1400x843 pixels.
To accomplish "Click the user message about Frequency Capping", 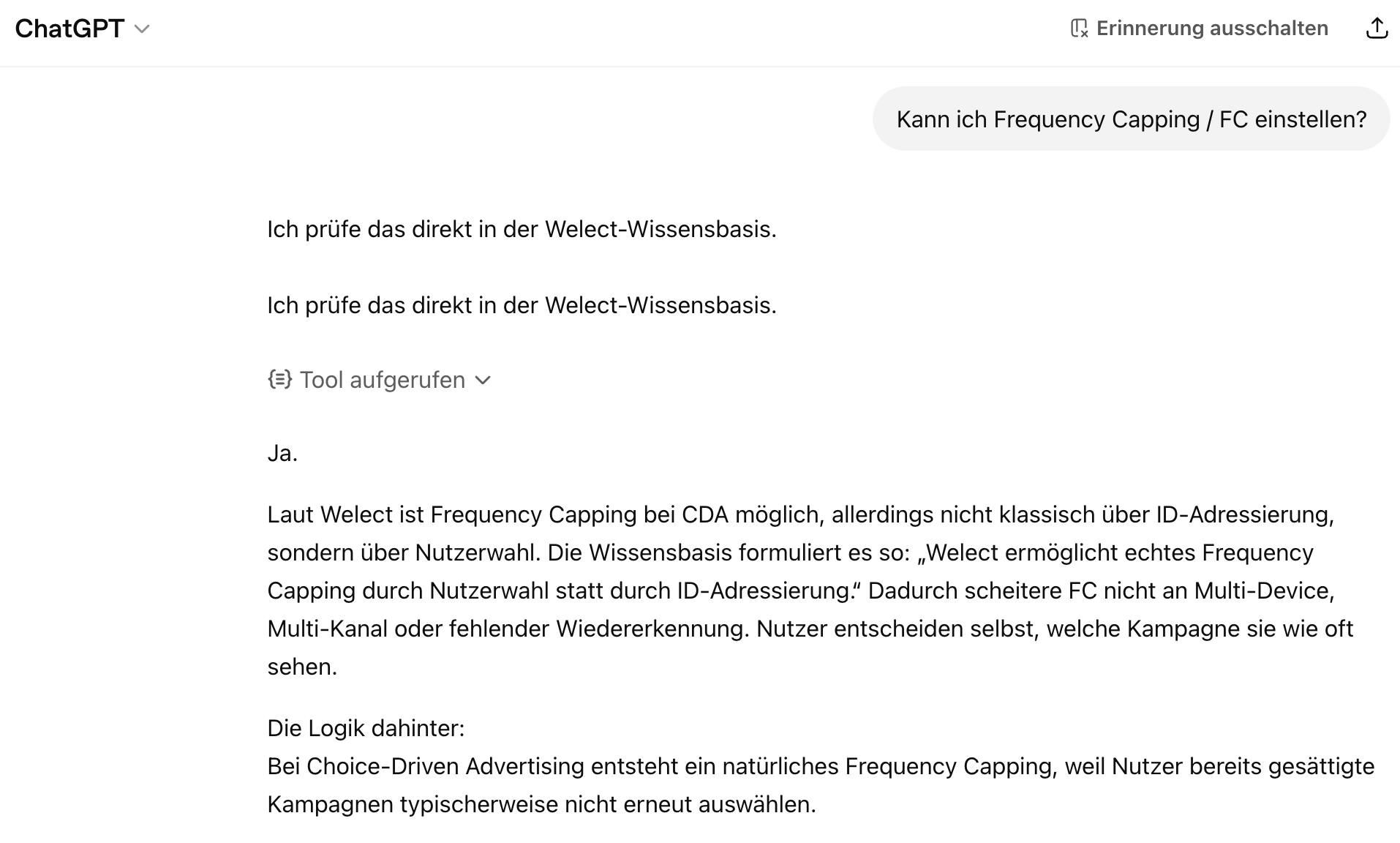I will coord(1131,119).
